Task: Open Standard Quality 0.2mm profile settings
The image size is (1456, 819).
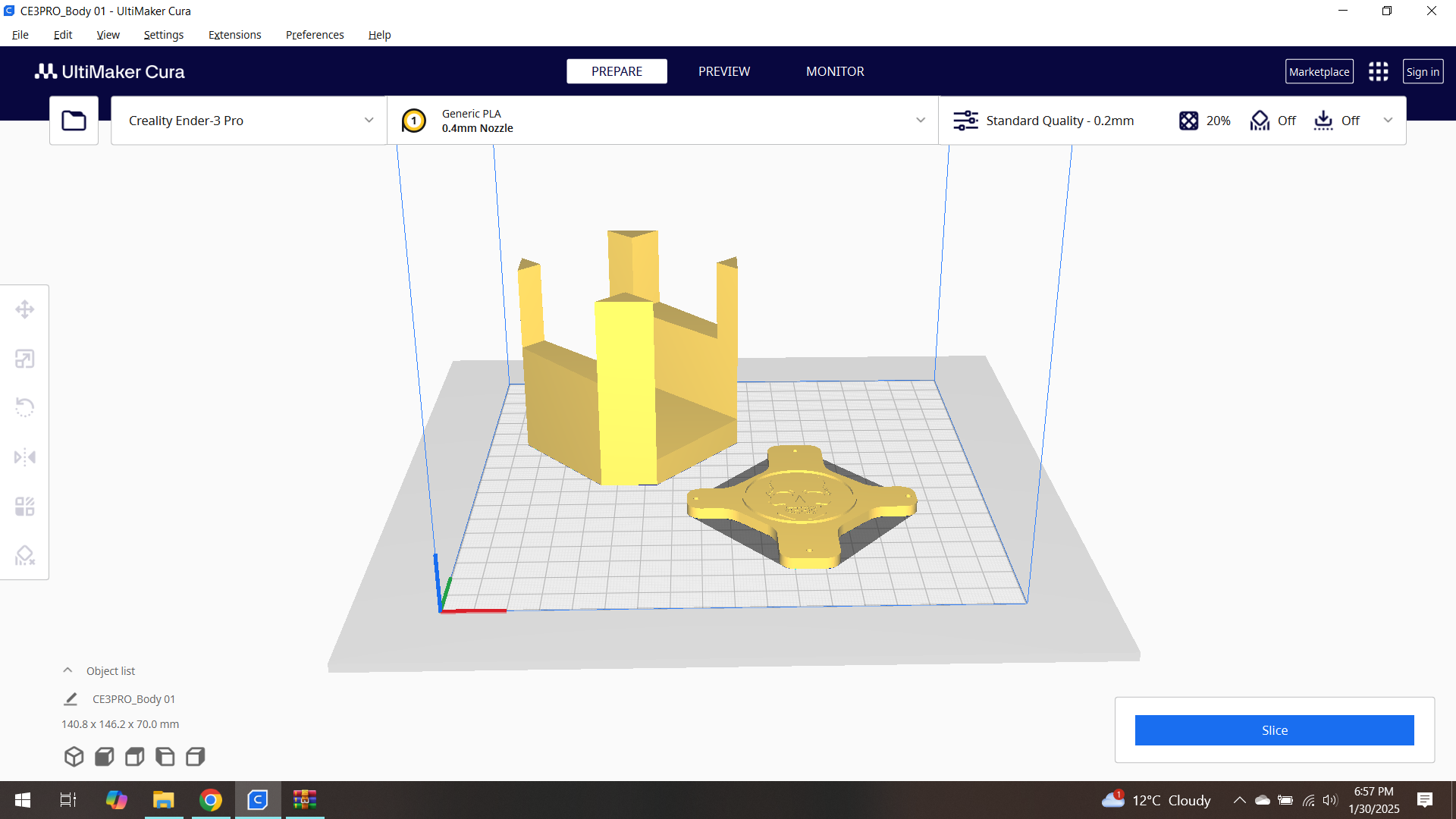Action: coord(1043,121)
